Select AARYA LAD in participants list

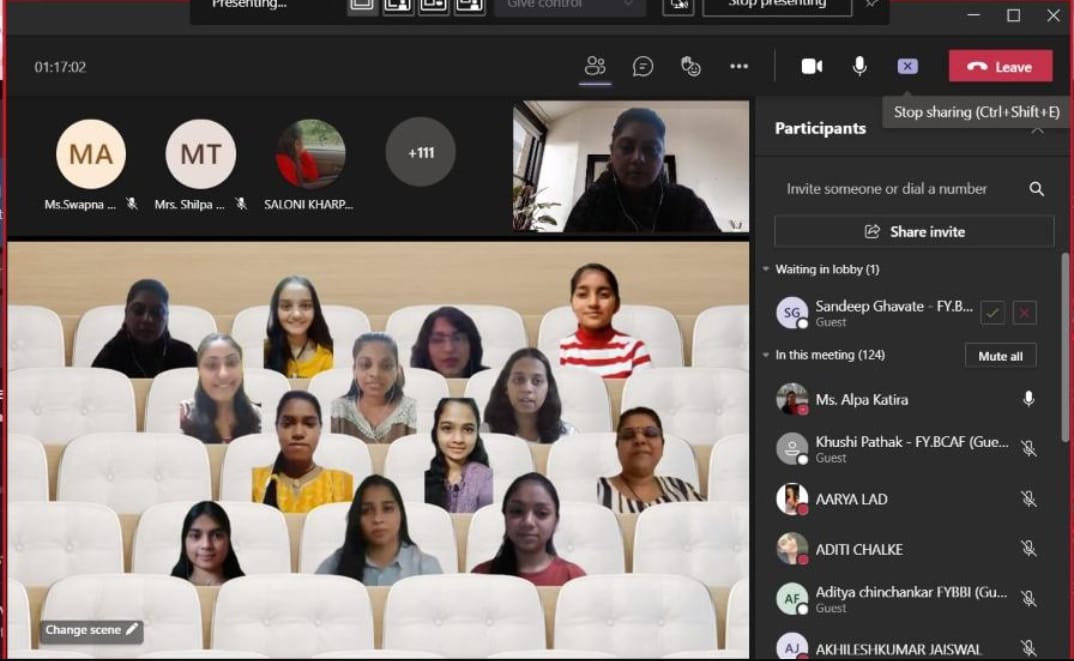(x=851, y=499)
